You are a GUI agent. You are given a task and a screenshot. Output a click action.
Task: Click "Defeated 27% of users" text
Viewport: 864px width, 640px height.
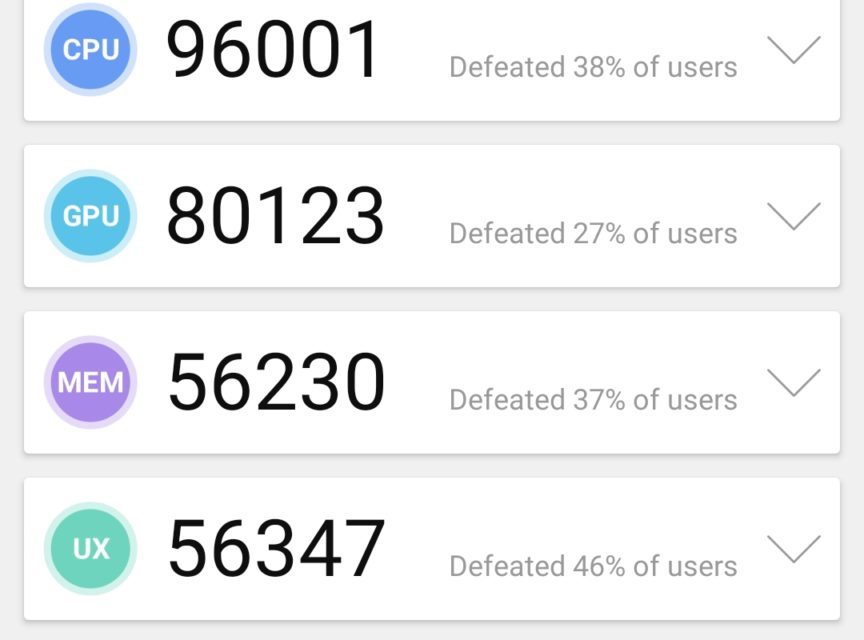click(x=593, y=234)
